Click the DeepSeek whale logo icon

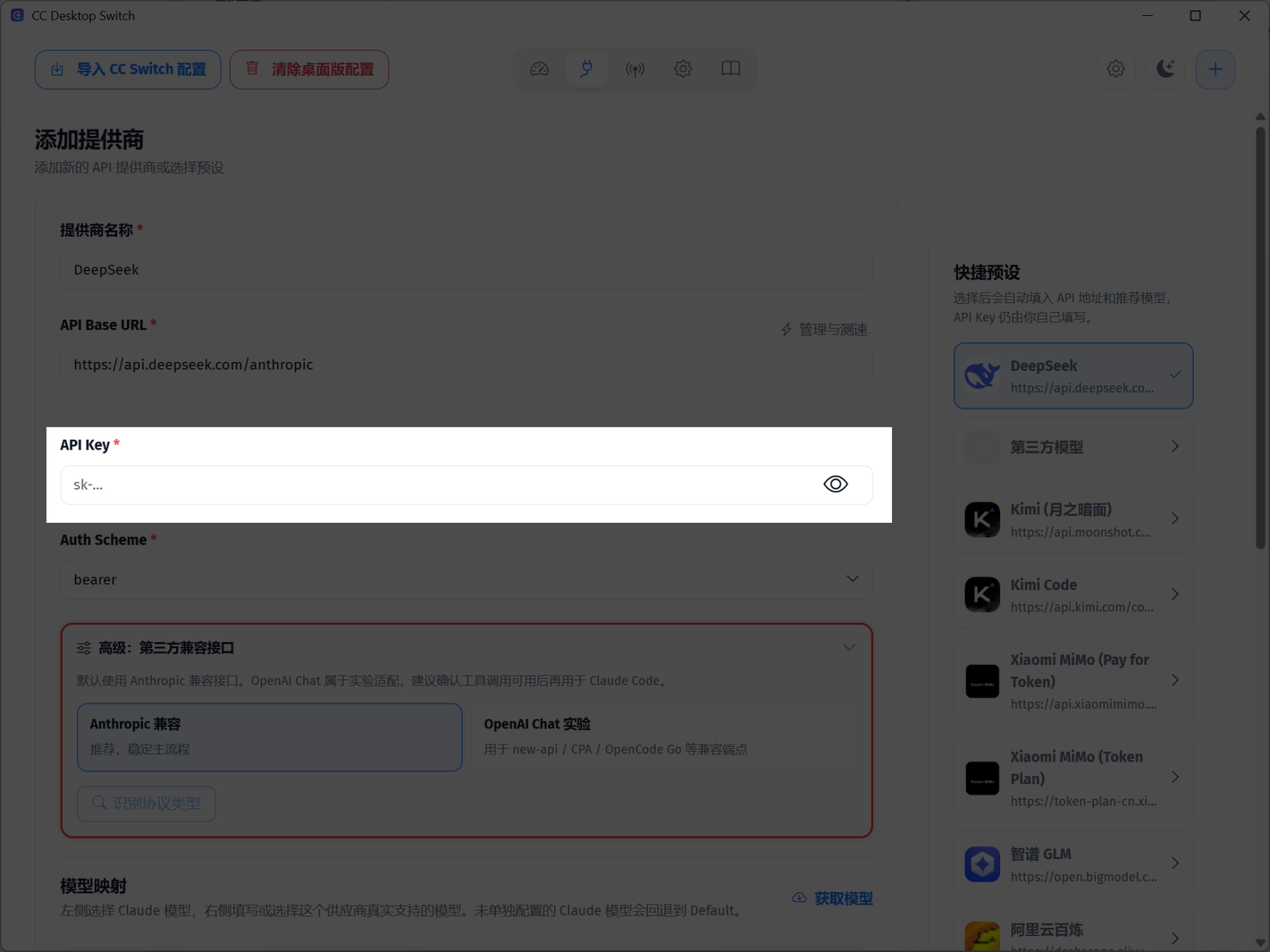click(982, 376)
